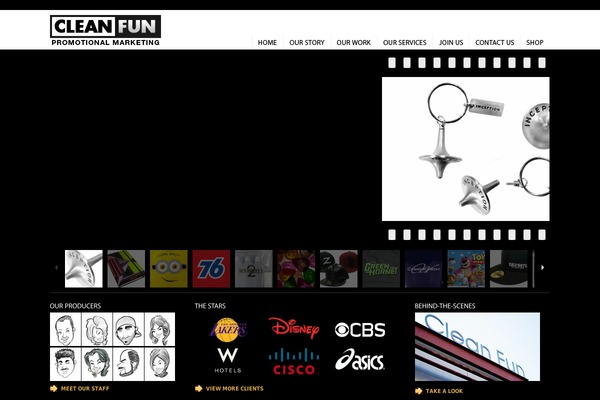Show next thumbnails with right carousel arrow
This screenshot has width=600, height=400.
point(542,268)
